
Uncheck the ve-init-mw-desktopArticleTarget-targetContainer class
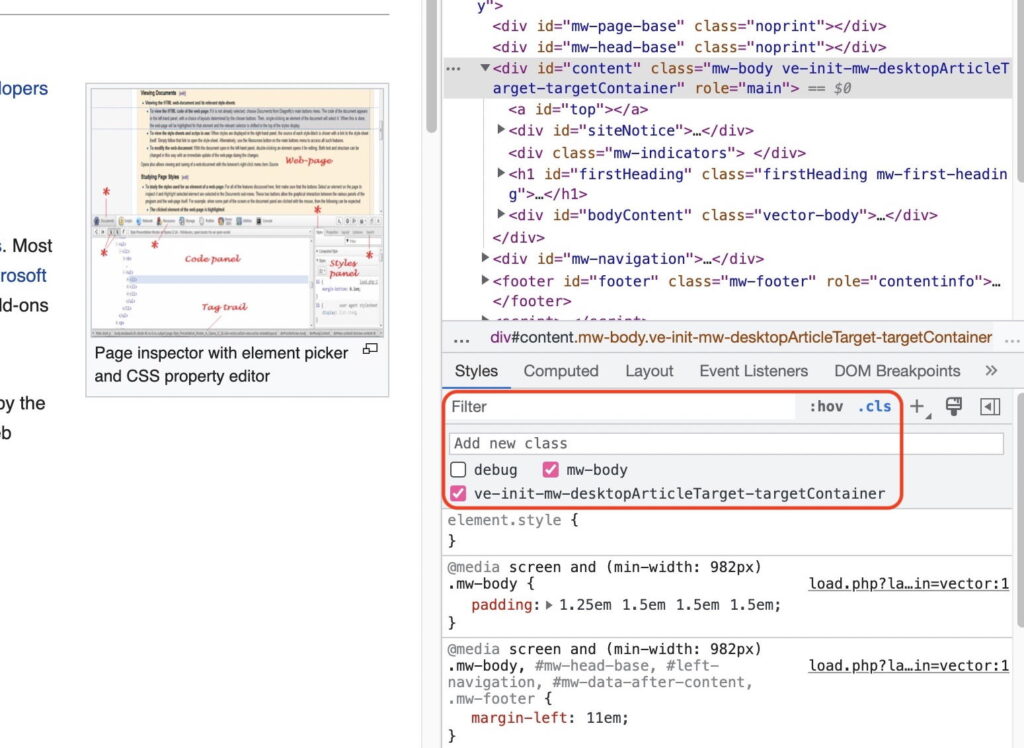[x=458, y=494]
